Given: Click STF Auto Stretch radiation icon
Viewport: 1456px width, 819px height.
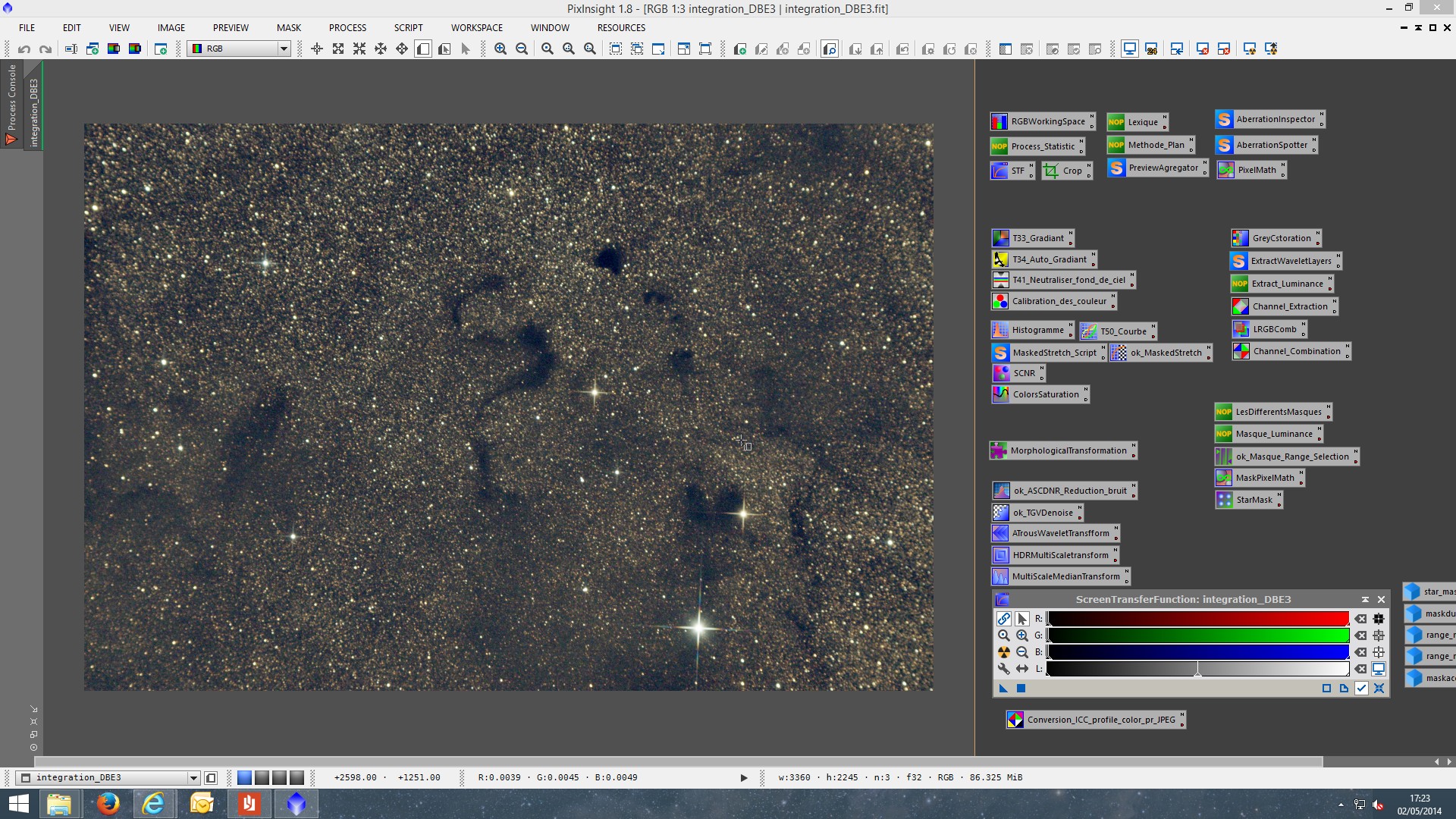Looking at the screenshot, I should click(1003, 652).
